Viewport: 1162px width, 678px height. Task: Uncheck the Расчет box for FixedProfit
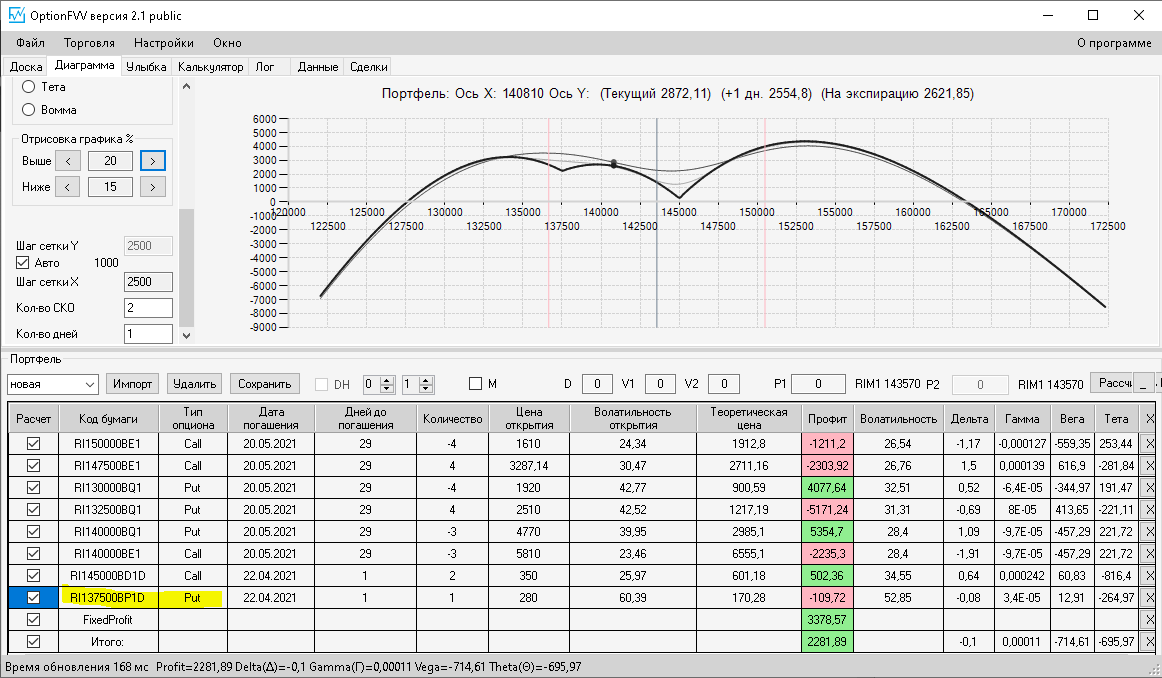tap(33, 619)
